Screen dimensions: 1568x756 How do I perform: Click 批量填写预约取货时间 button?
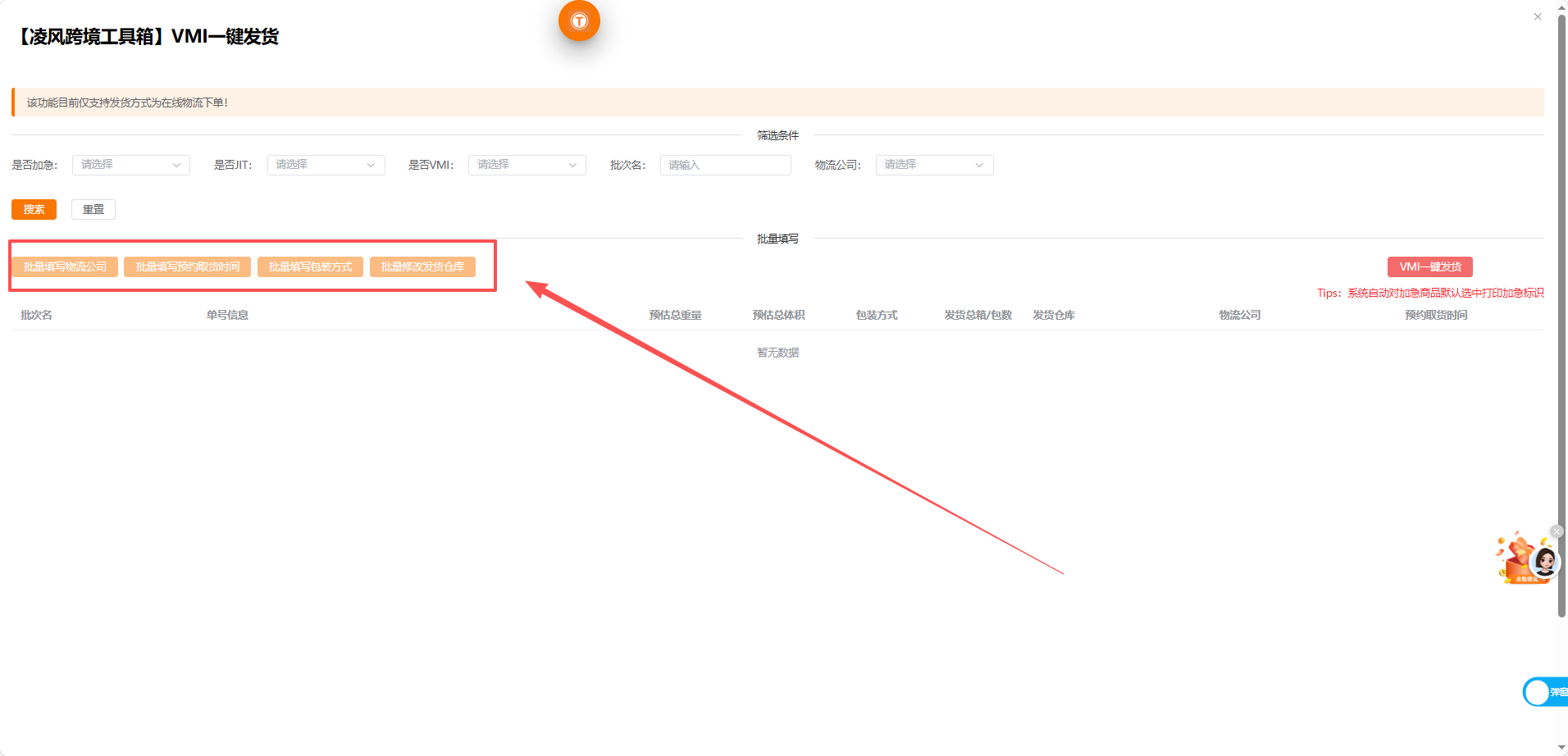tap(188, 266)
